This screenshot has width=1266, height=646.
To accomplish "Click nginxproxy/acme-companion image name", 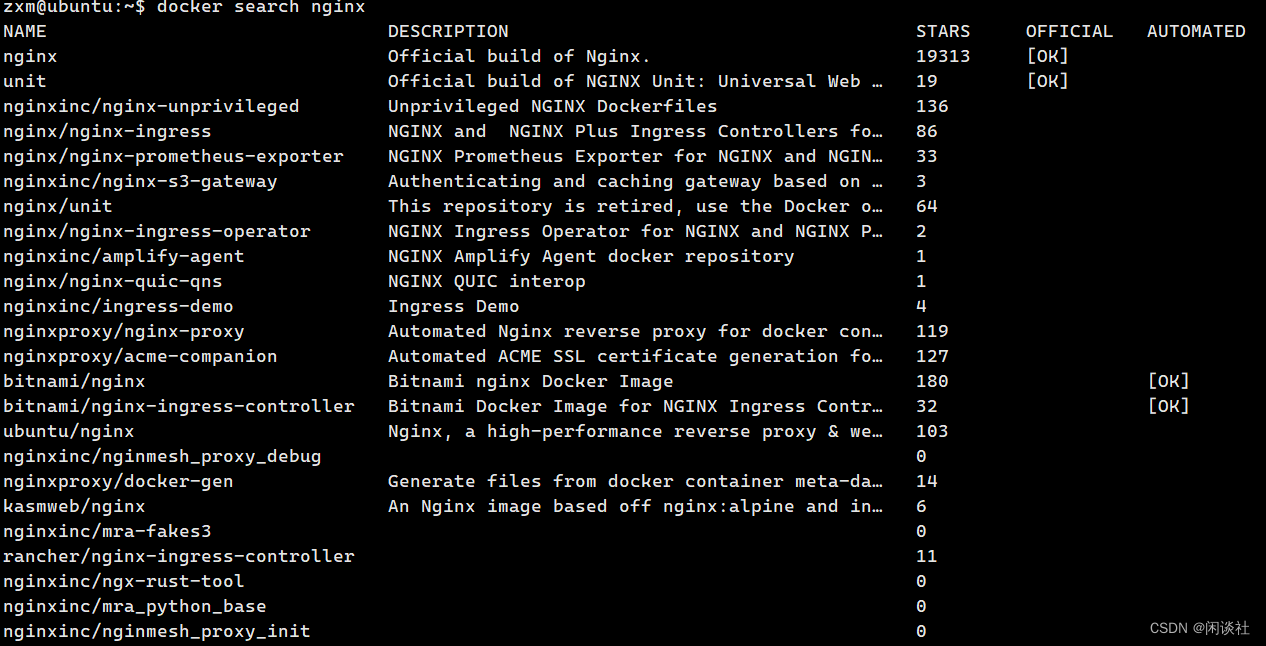I will [x=140, y=356].
